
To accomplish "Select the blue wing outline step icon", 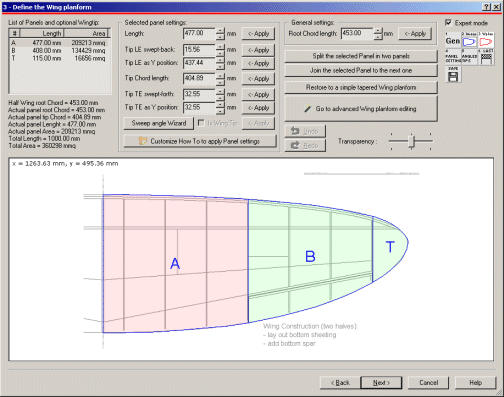I will coord(469,40).
